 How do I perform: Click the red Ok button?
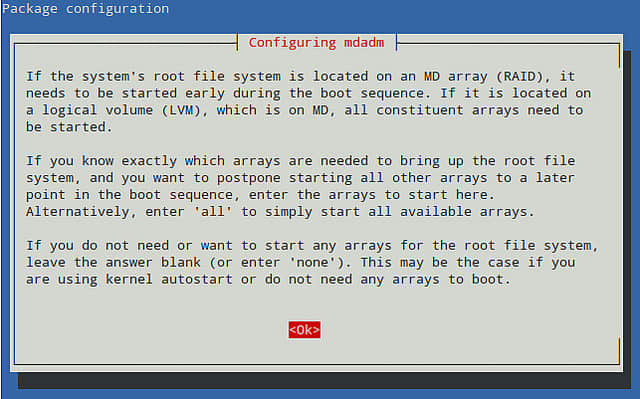[304, 330]
